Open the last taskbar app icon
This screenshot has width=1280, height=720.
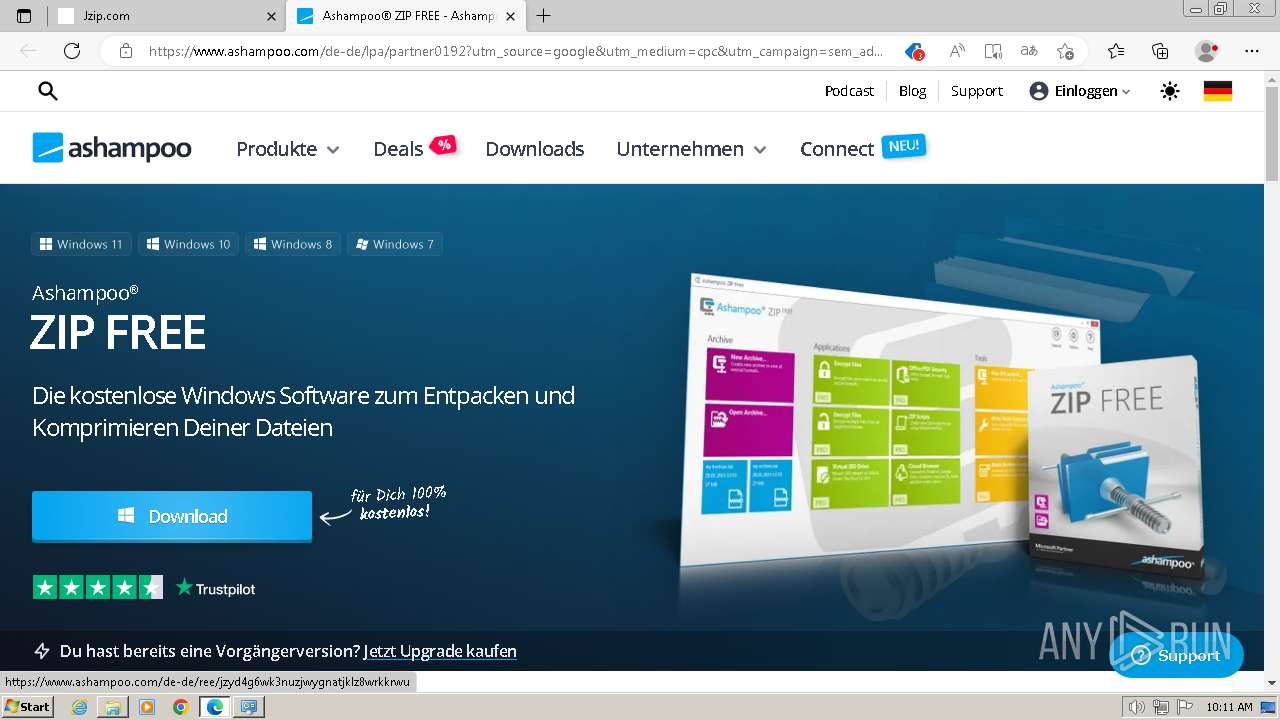[x=249, y=707]
